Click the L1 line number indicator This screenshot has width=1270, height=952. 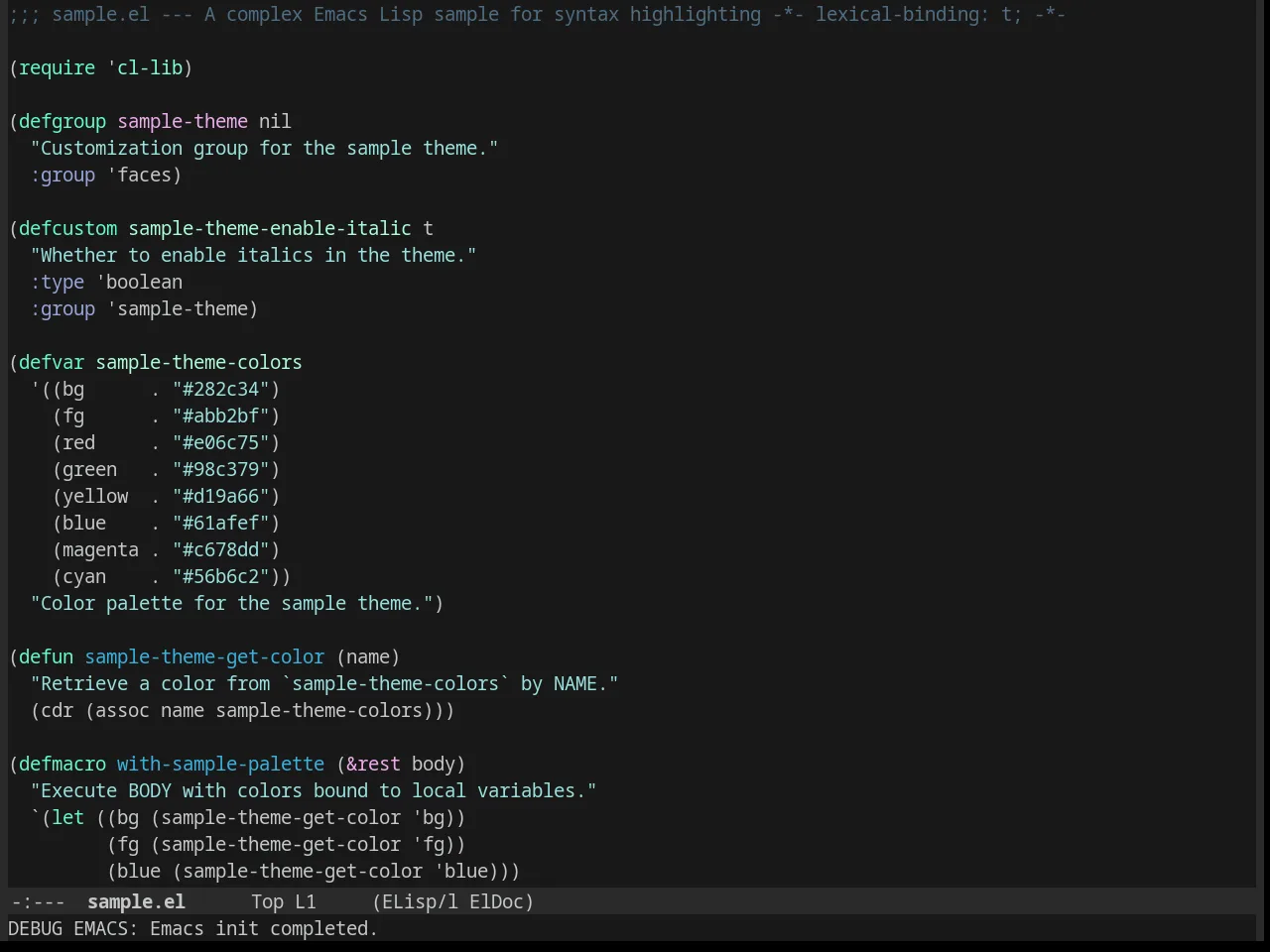tap(306, 901)
